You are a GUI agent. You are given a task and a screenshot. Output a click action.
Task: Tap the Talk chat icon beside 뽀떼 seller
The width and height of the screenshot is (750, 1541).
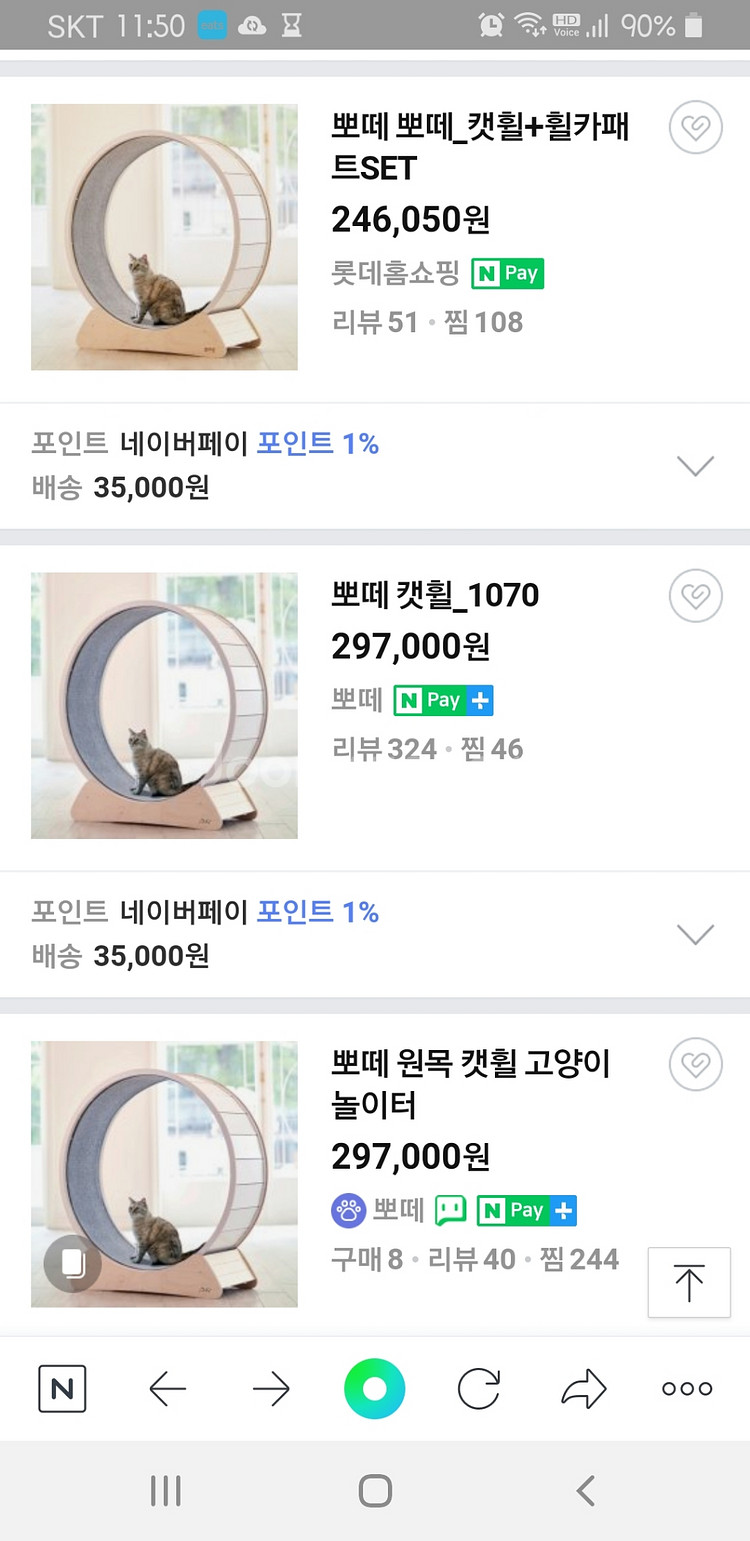(450, 1211)
